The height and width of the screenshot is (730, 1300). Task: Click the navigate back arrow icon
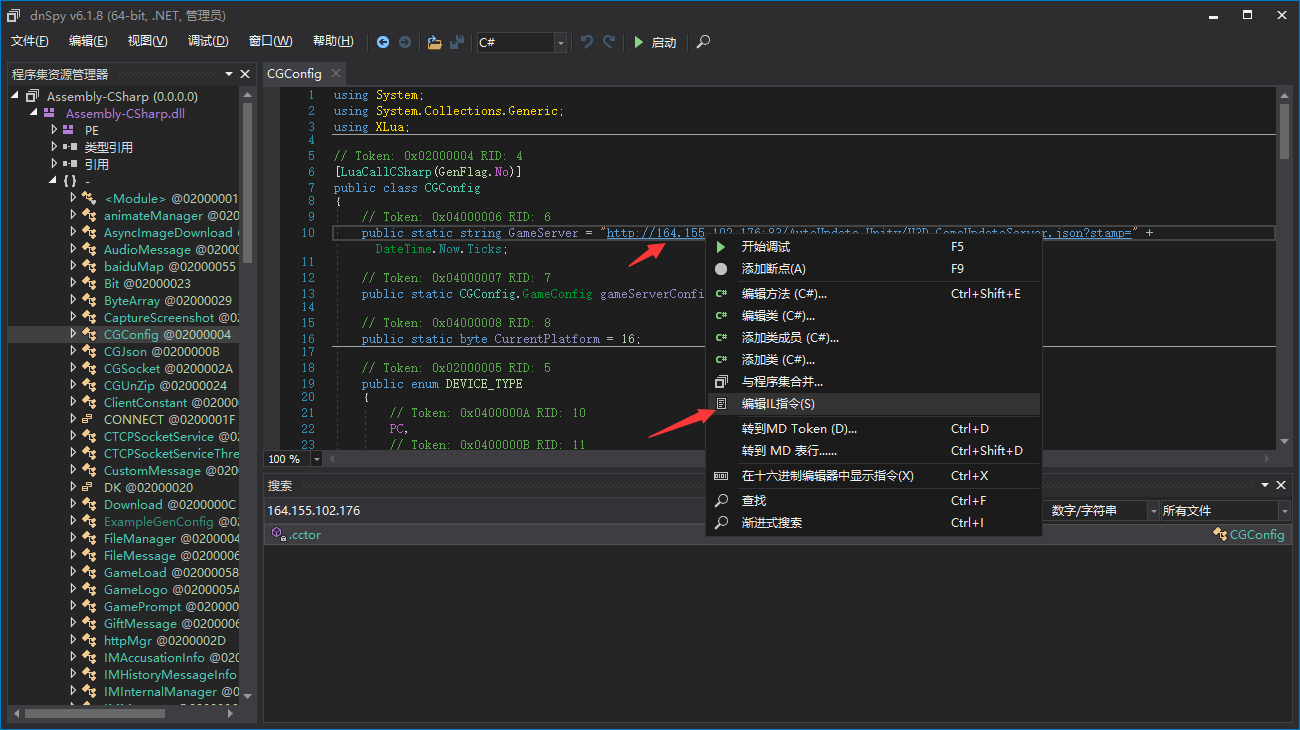pos(383,42)
